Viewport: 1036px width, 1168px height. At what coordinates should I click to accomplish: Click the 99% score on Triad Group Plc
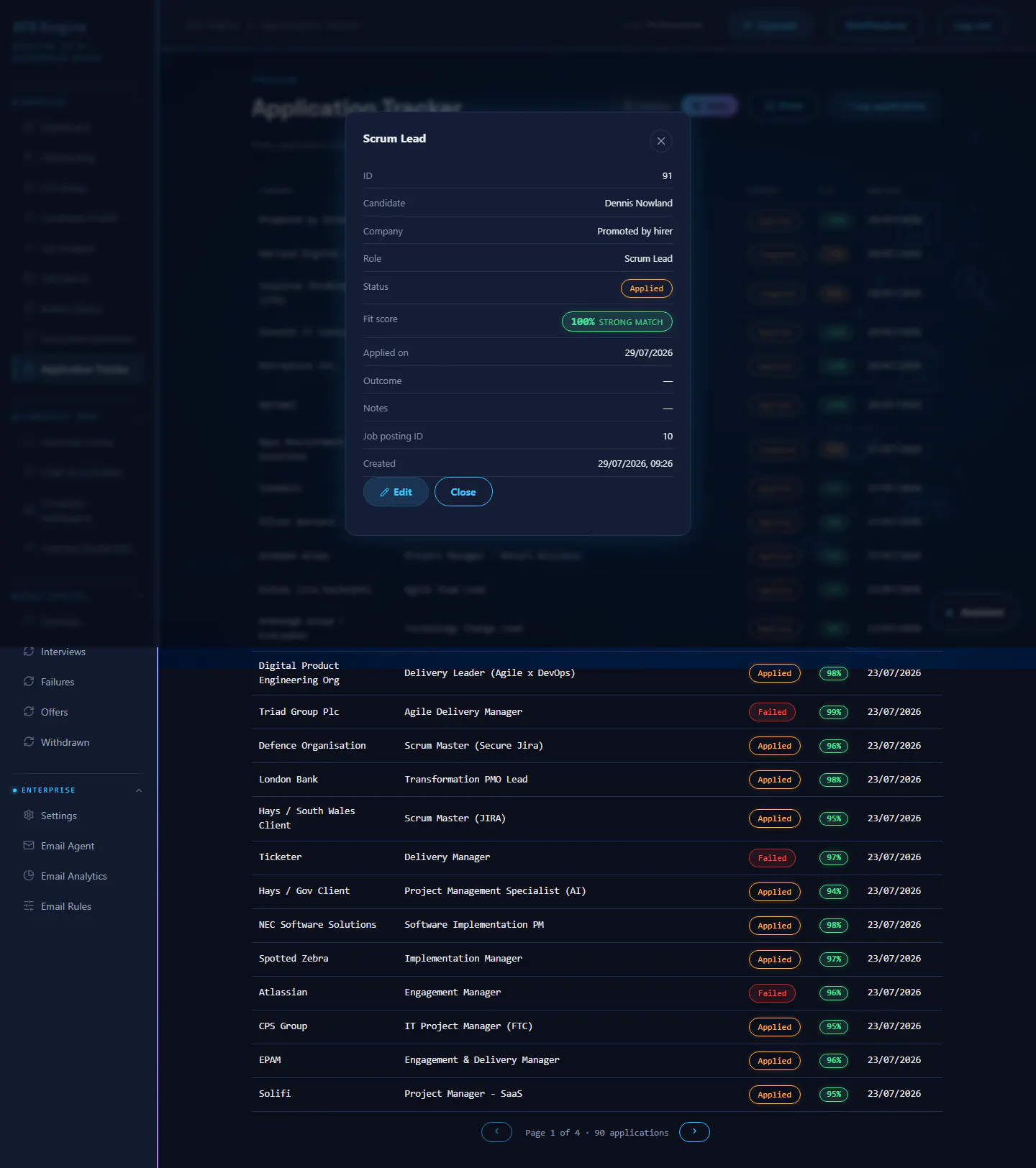click(x=834, y=712)
